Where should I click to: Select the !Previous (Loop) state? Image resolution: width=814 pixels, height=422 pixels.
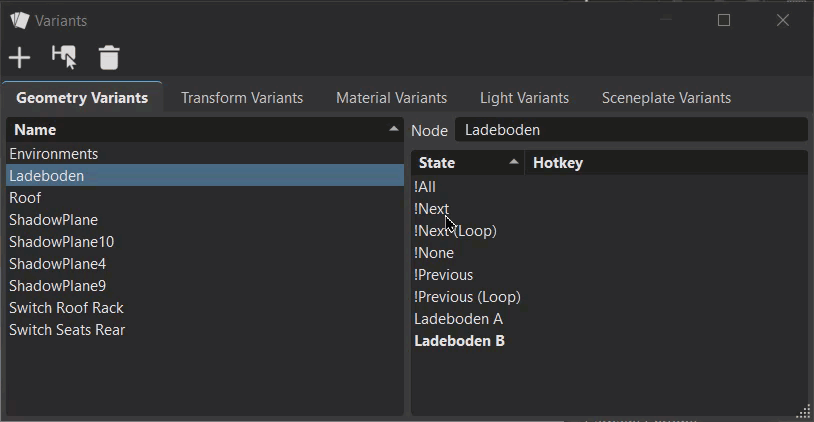click(x=467, y=297)
